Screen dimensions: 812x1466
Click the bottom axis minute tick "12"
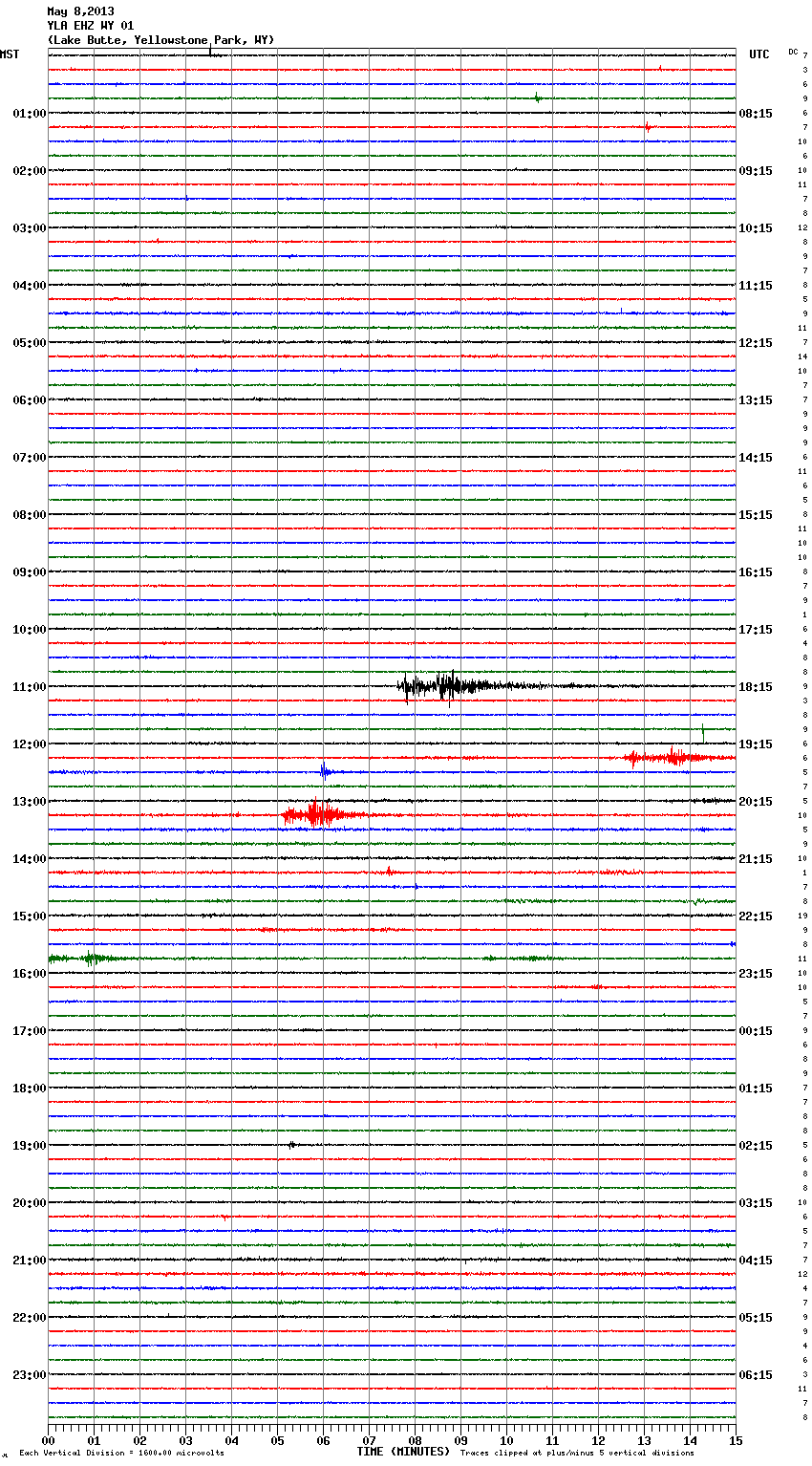598,1440
